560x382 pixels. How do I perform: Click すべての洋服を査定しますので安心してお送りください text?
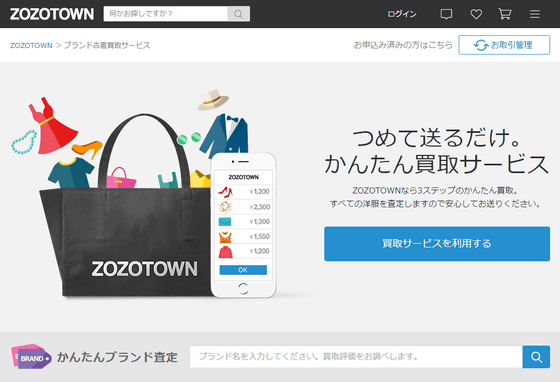435,204
